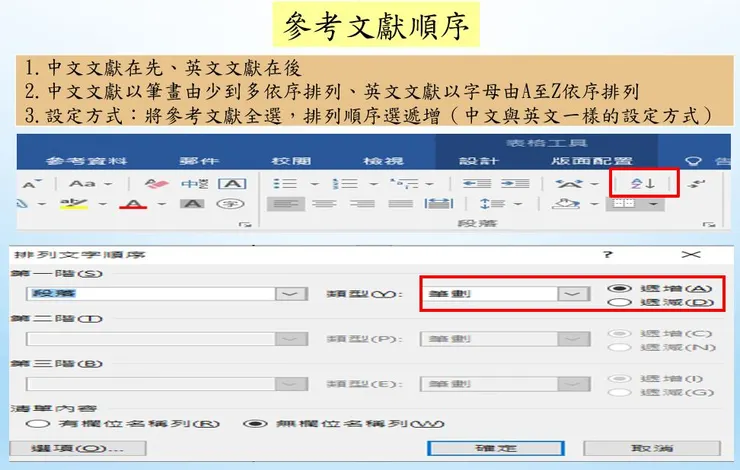
Task: Expand the multilevel list dropdown arrow
Action: pos(429,184)
